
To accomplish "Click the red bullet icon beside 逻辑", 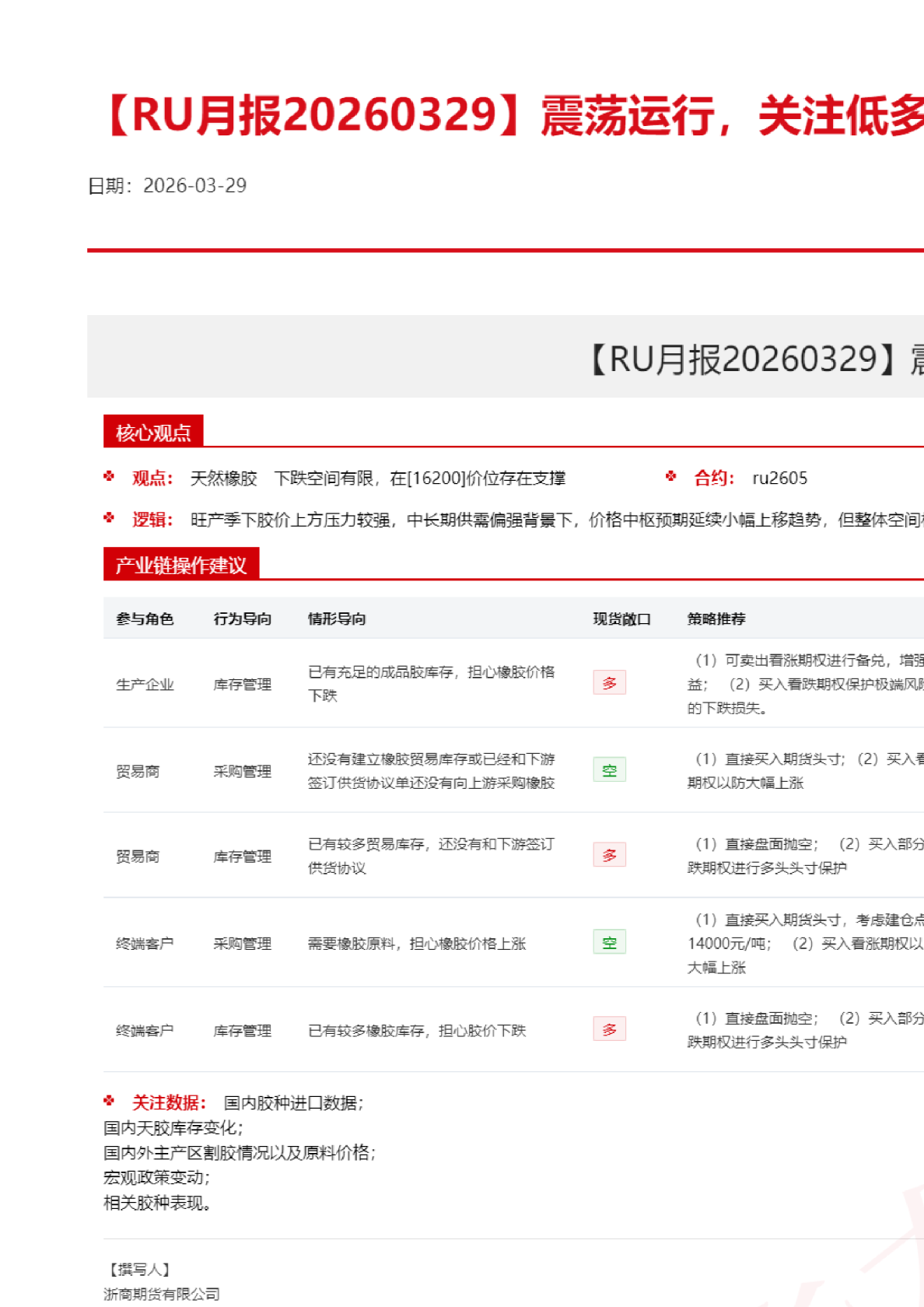I will click(109, 517).
